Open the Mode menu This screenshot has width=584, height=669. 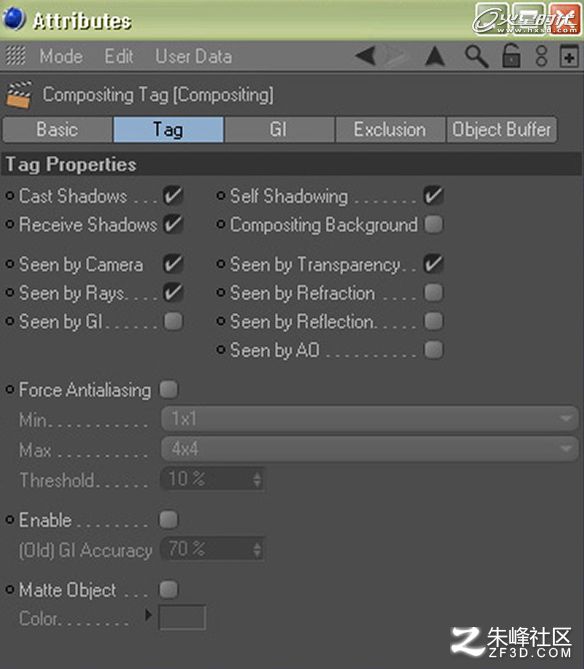point(61,56)
